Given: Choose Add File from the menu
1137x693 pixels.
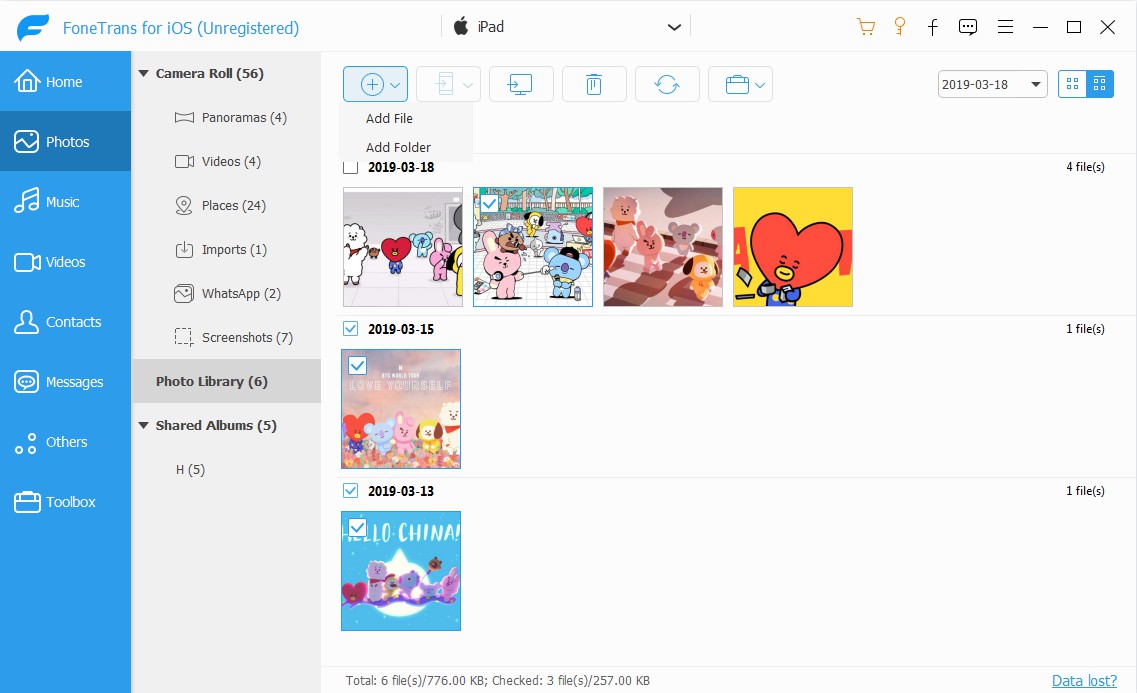Looking at the screenshot, I should click(389, 118).
